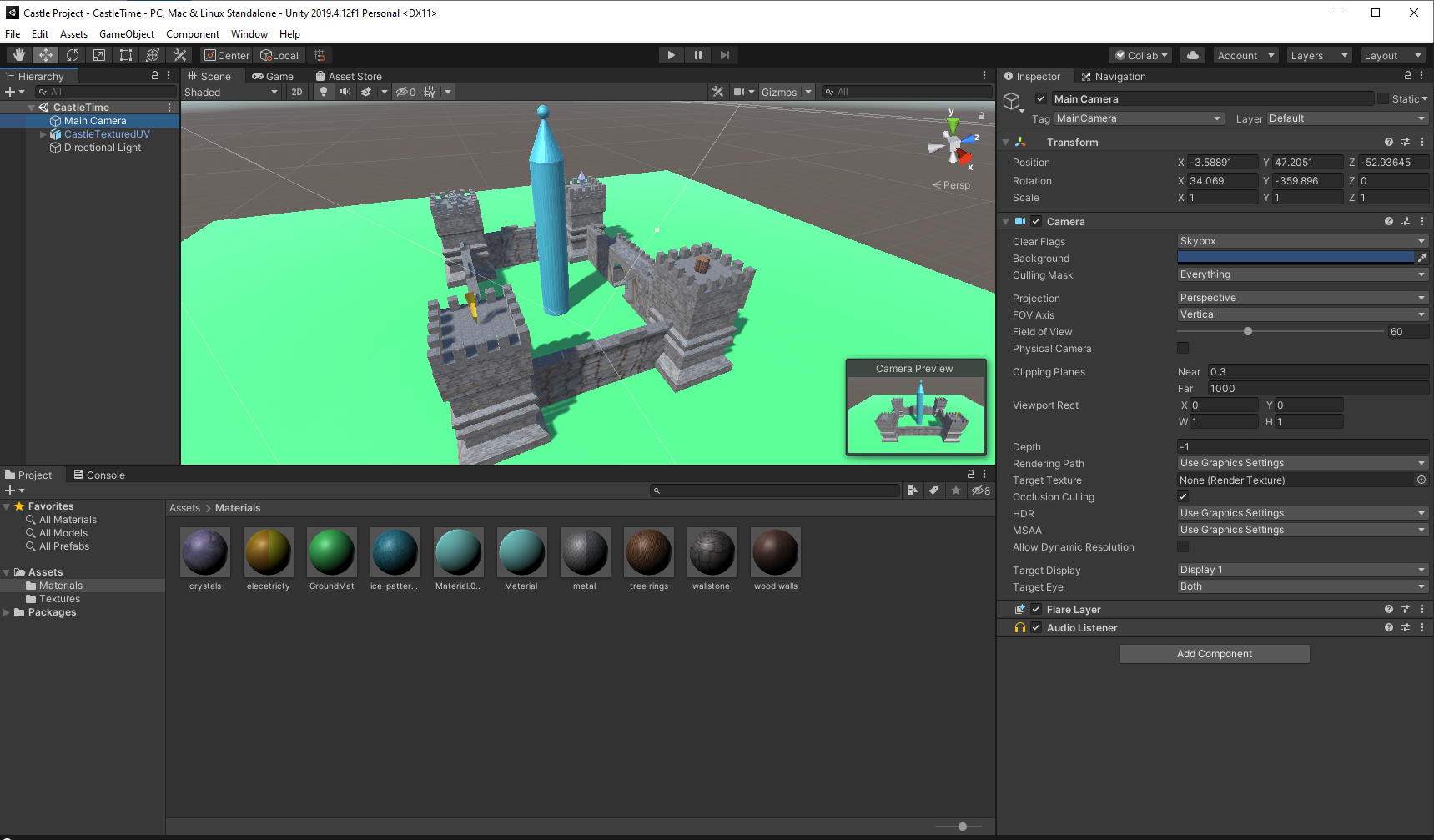Select the Move tool

click(x=45, y=55)
